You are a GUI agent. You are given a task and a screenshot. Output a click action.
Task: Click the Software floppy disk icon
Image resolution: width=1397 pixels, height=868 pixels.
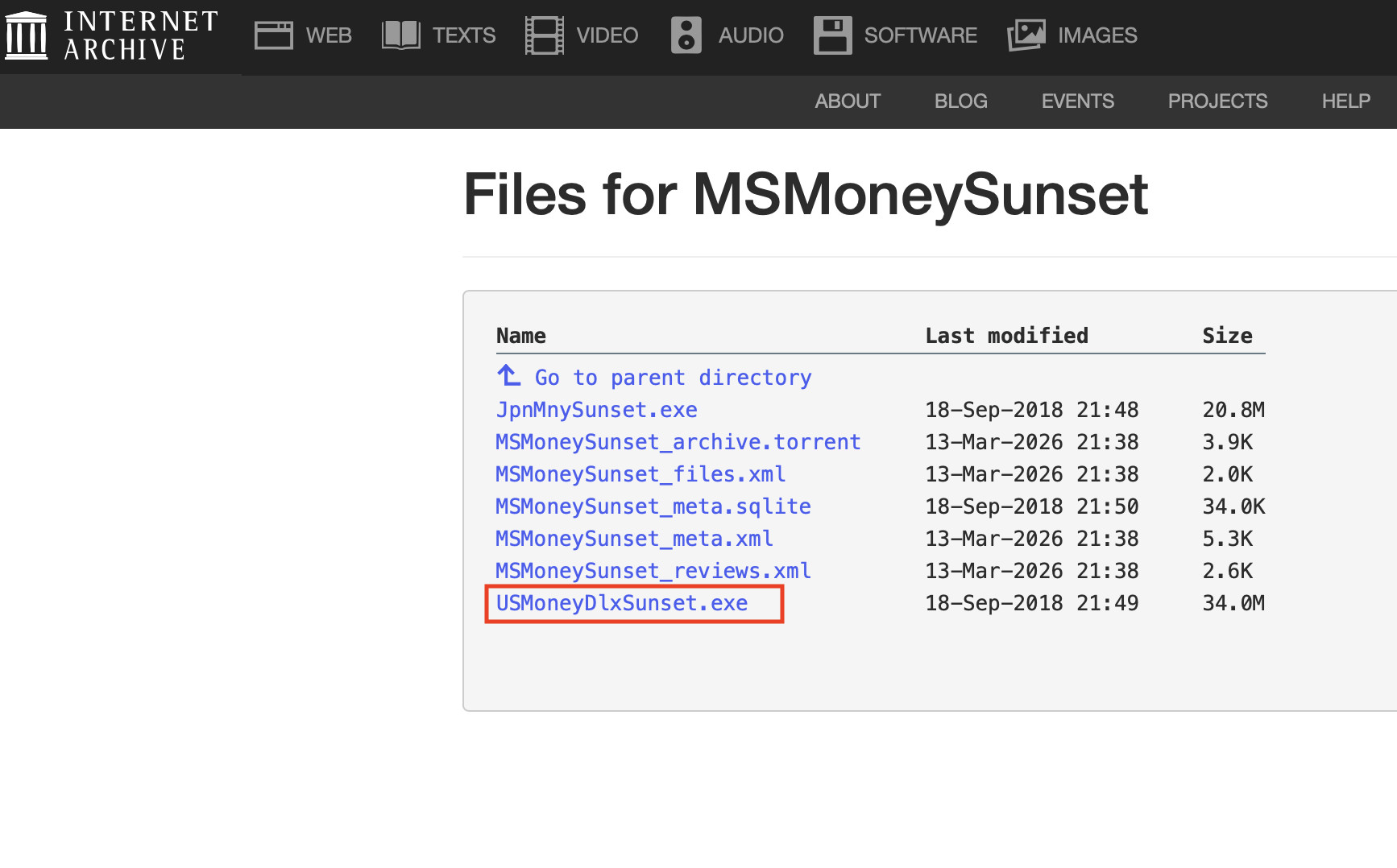click(x=832, y=35)
